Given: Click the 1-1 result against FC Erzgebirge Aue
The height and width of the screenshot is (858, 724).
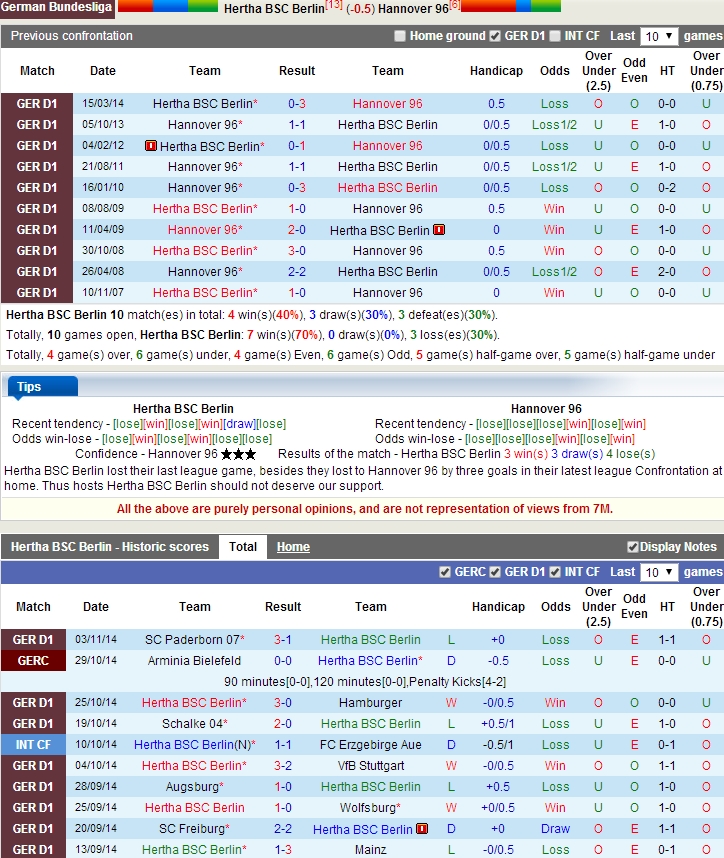Looking at the screenshot, I should pyautogui.click(x=282, y=744).
